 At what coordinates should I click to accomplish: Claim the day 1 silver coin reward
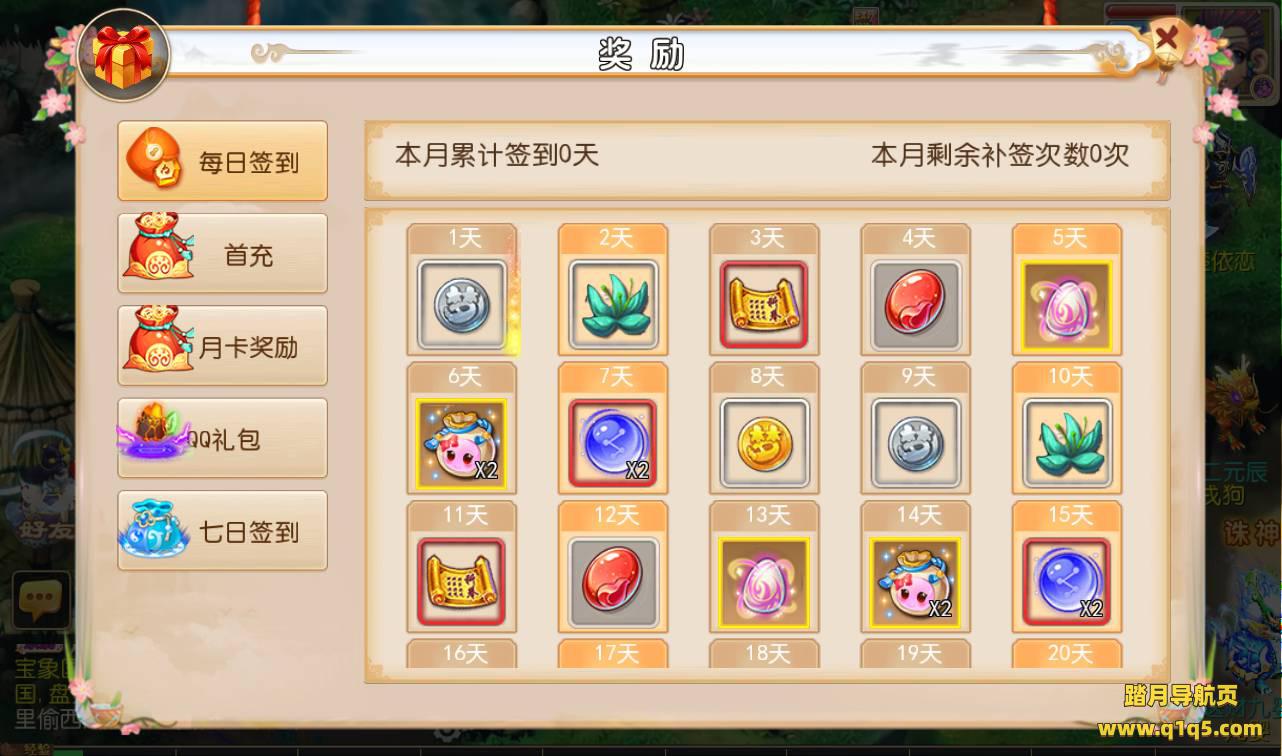[x=461, y=304]
